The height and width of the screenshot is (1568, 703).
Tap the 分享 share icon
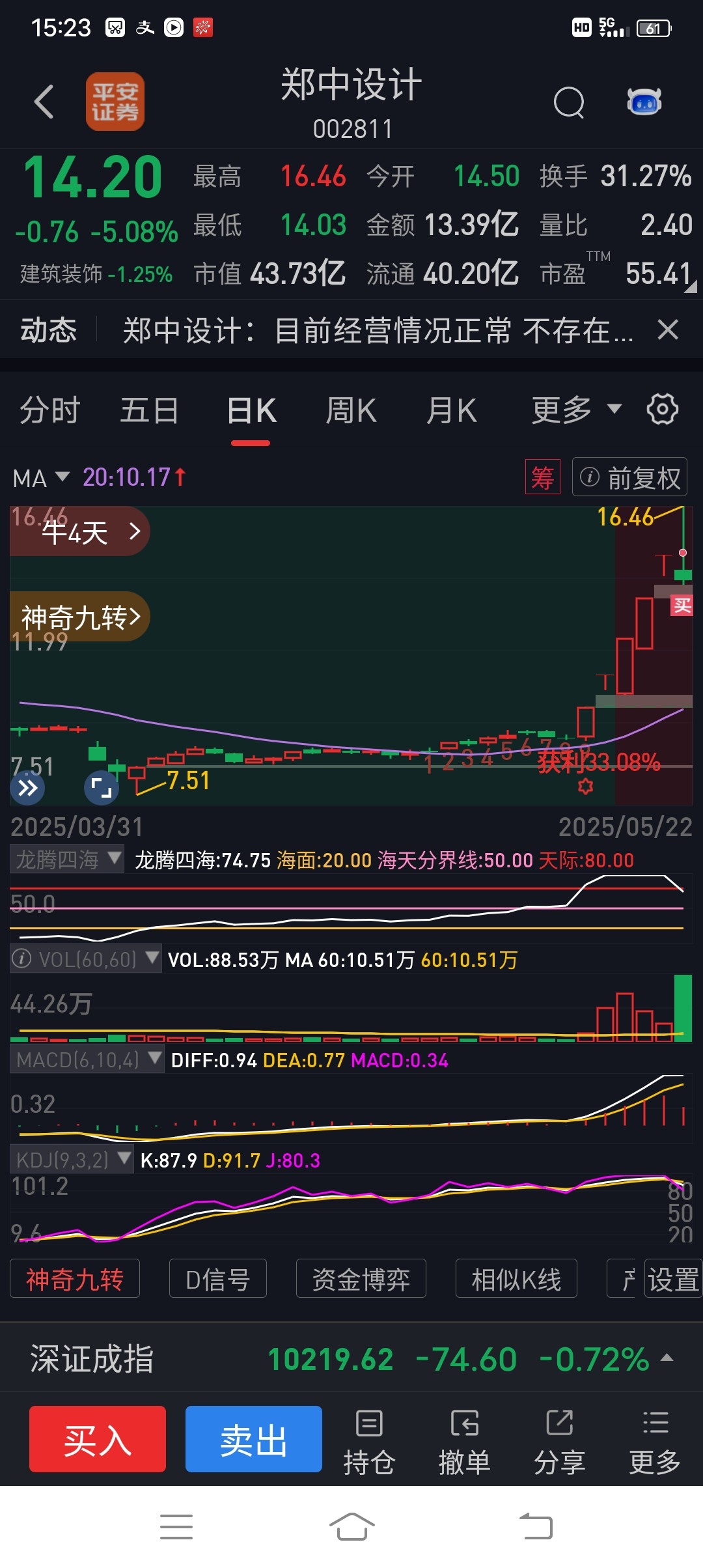(x=559, y=1442)
